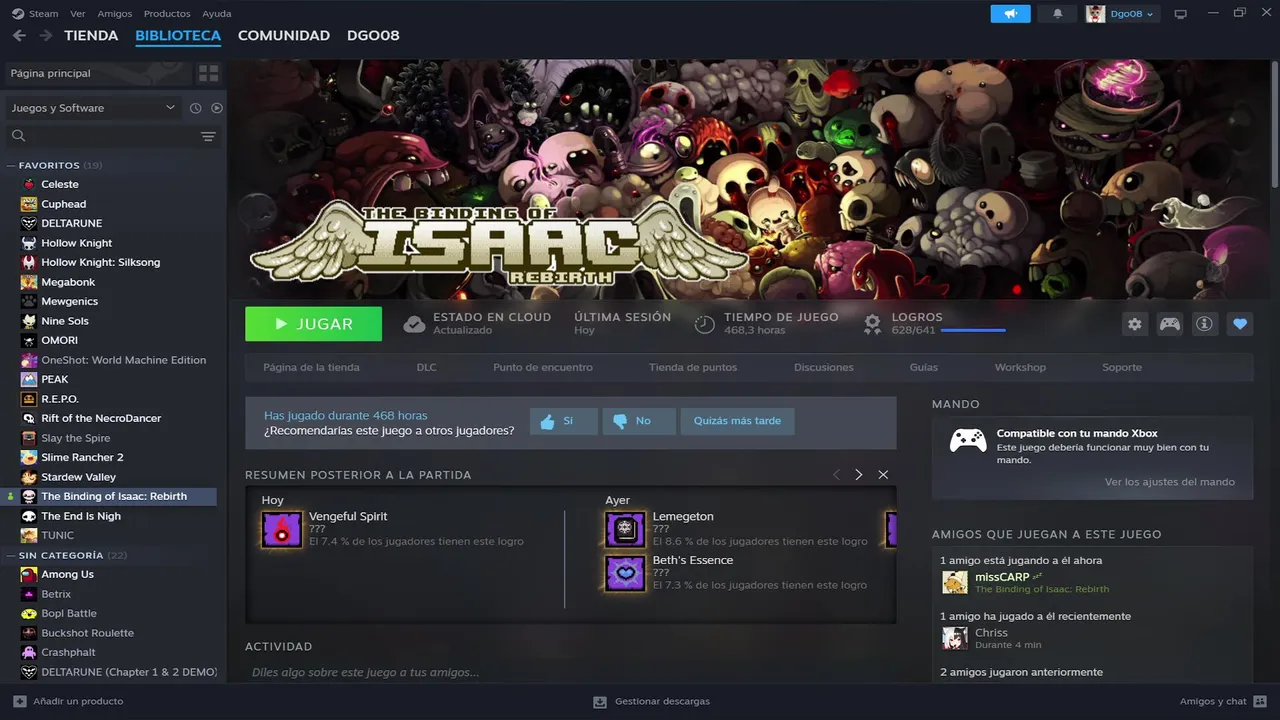Open the BIBLIOTECA tab
This screenshot has width=1280, height=720.
tap(178, 35)
